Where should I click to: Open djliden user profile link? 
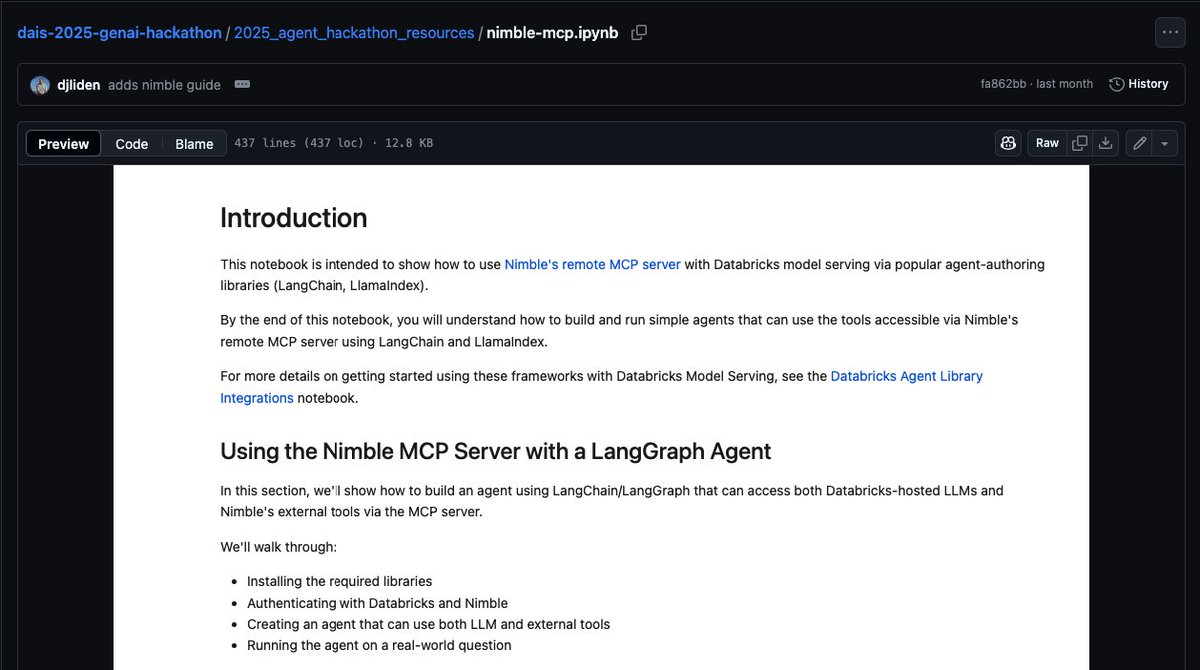click(x=79, y=85)
